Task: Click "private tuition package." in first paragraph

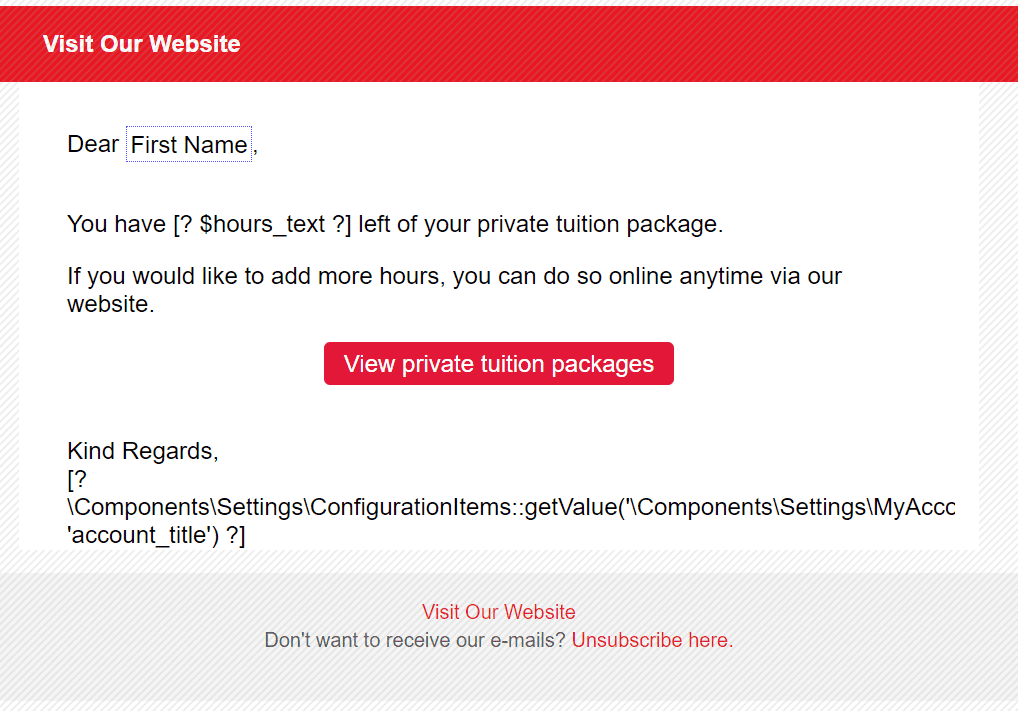Action: pos(599,224)
